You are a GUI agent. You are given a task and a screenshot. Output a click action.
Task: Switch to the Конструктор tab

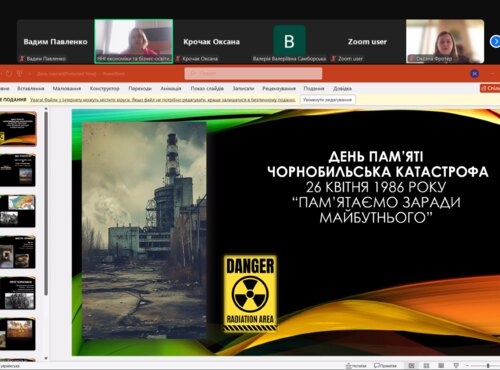104,88
